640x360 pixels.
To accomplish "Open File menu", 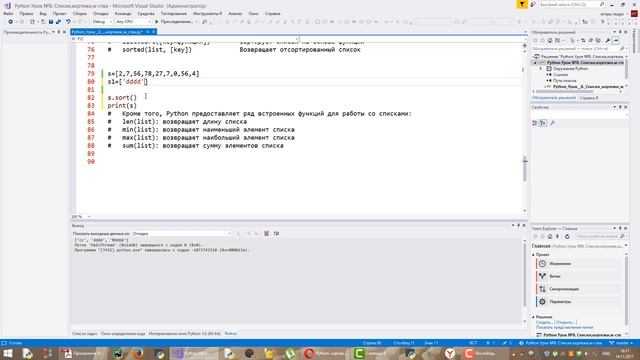I will 8,13.
